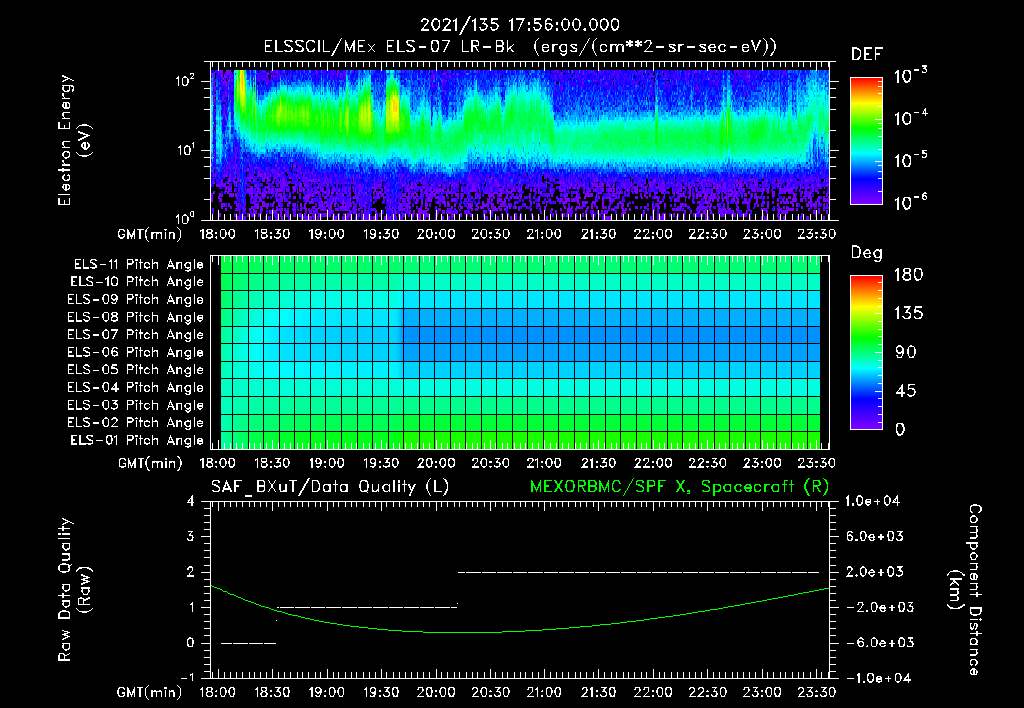The image size is (1024, 708).
Task: Click the data quality line segment at level 2
Action: 639,572
